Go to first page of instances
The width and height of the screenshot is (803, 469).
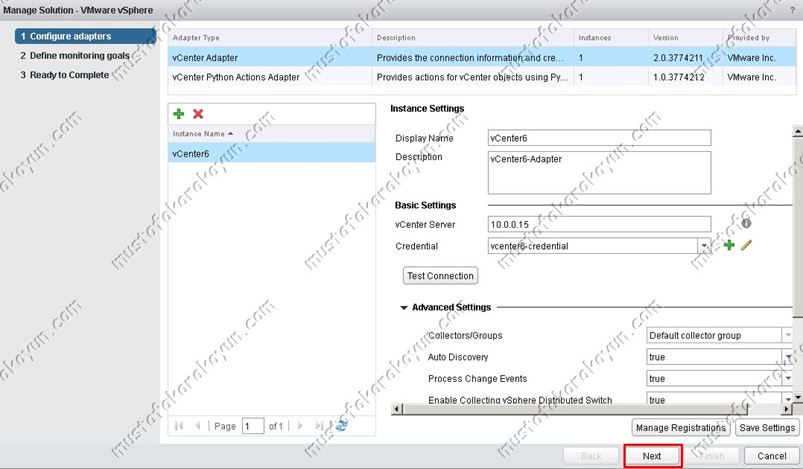pos(179,425)
